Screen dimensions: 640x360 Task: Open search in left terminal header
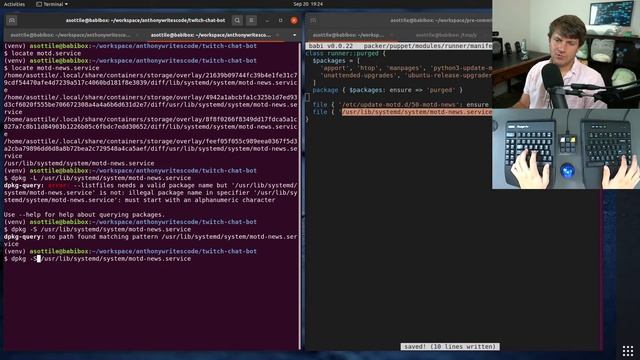click(x=237, y=20)
